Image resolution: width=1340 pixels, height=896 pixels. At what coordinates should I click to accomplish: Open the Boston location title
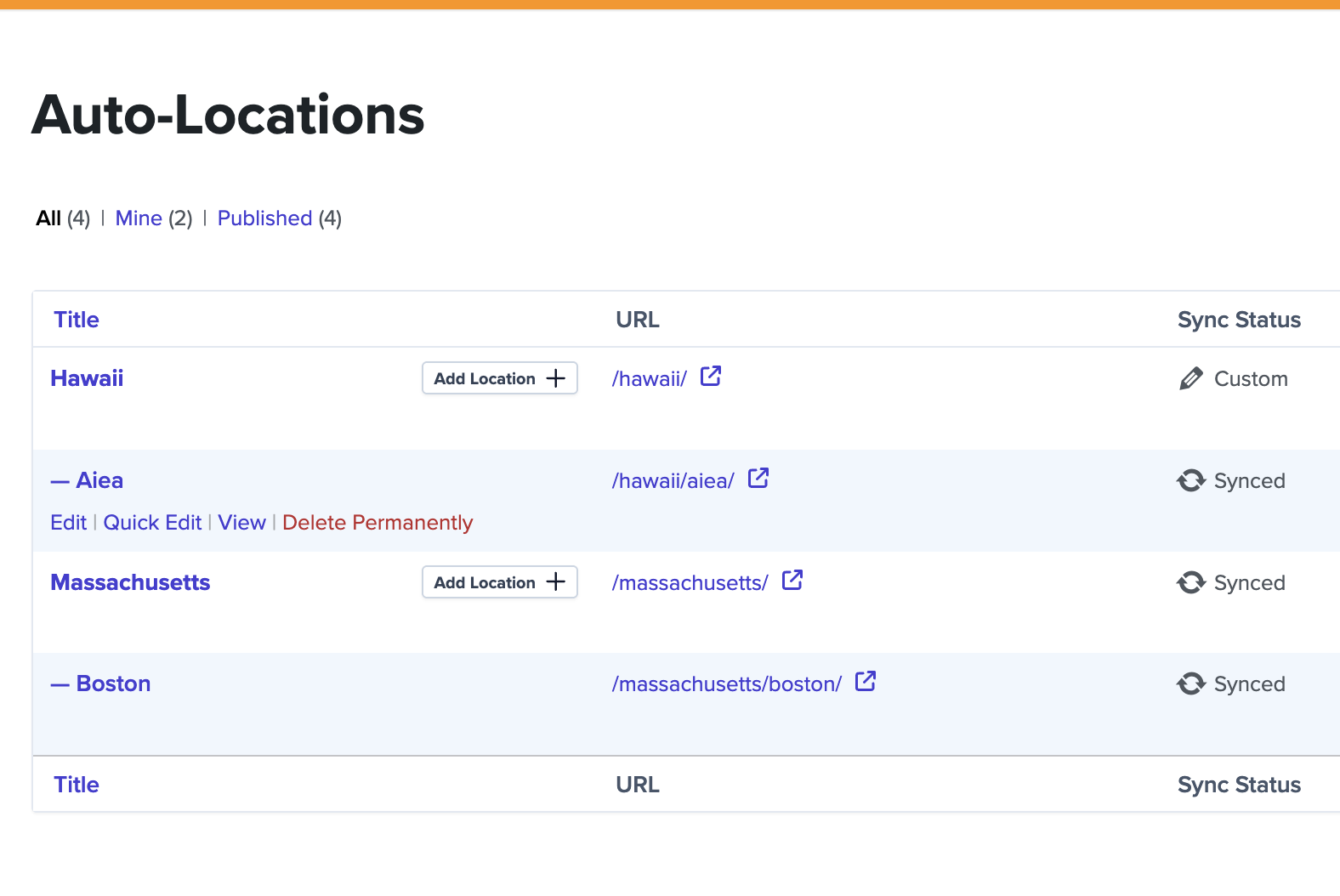pyautogui.click(x=113, y=683)
